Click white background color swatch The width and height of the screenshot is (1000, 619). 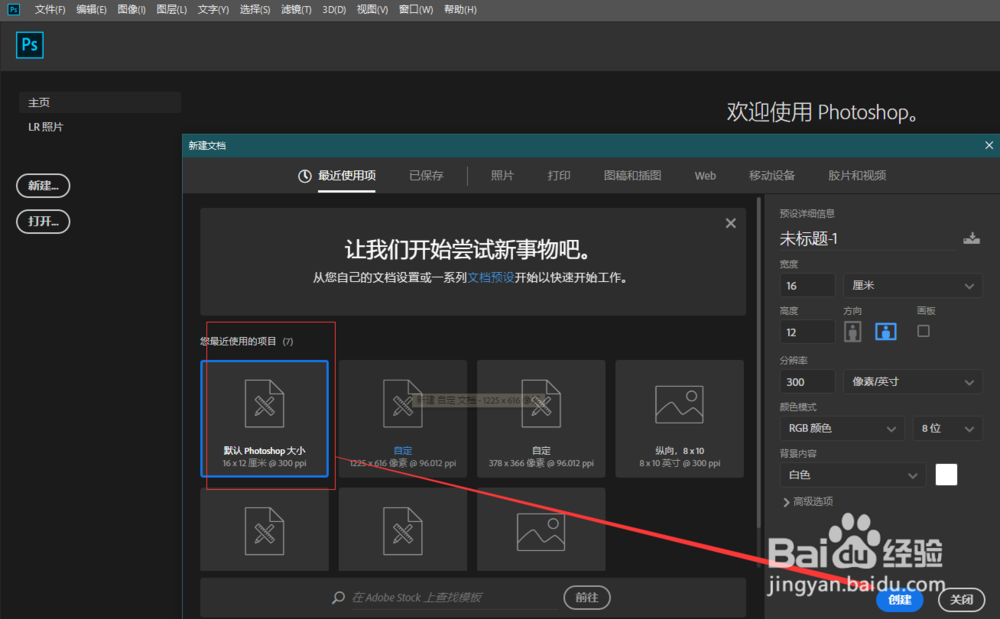coord(946,475)
